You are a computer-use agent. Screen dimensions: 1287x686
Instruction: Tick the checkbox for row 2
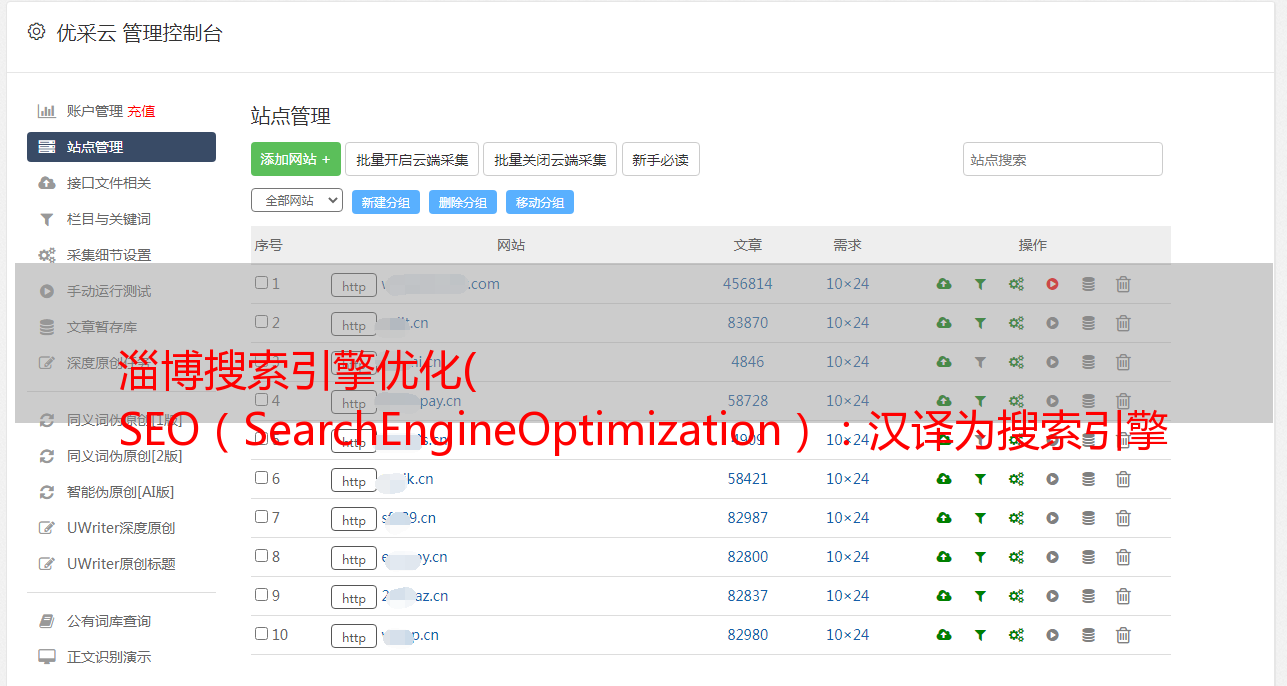261,322
